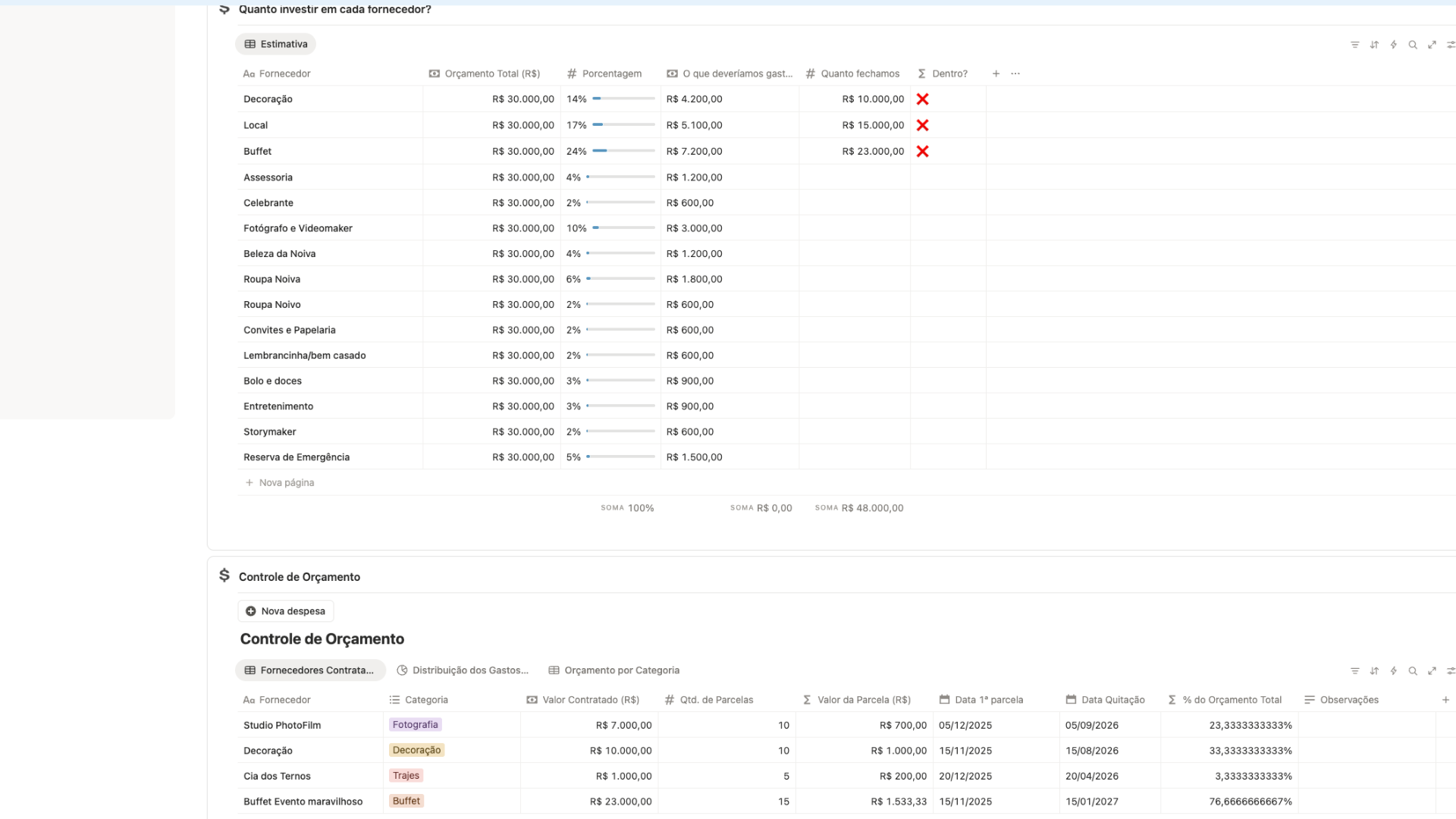Image resolution: width=1456 pixels, height=819 pixels.
Task: Switch to Distribuição dos Gastos tab
Action: tap(463, 670)
